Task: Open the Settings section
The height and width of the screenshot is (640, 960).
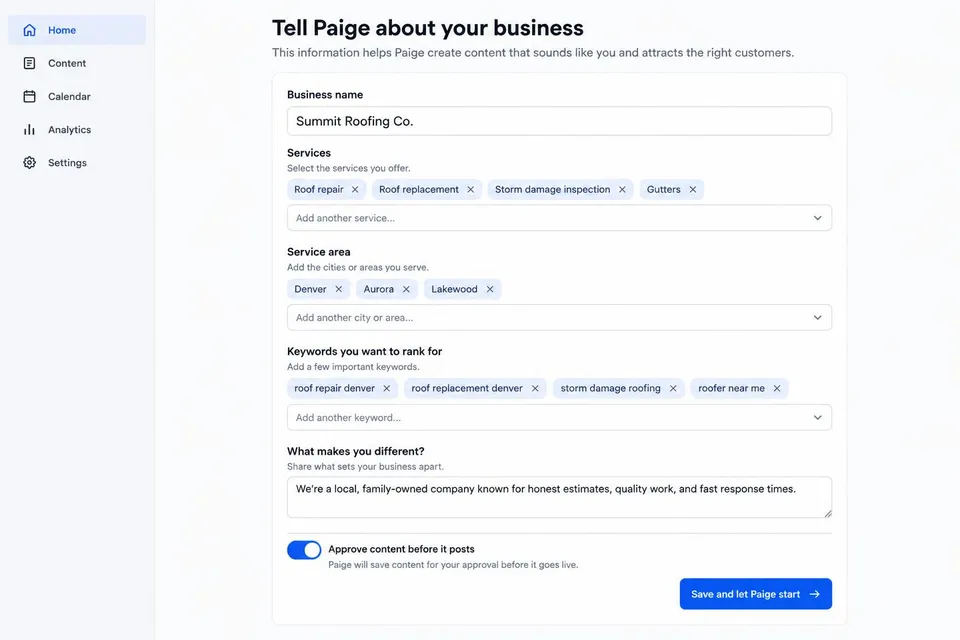Action: coord(77,162)
